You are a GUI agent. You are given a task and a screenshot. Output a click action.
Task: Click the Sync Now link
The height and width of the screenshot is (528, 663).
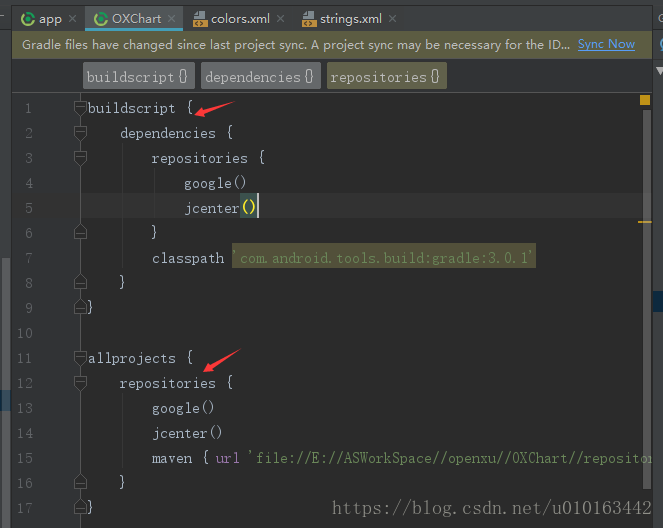(x=606, y=44)
